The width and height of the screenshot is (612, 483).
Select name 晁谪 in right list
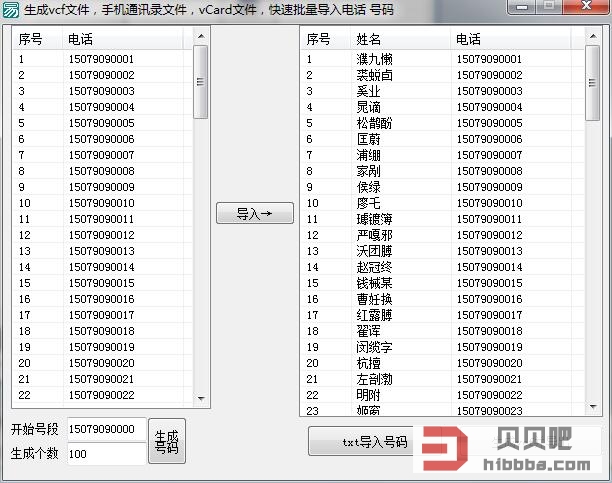pyautogui.click(x=368, y=107)
